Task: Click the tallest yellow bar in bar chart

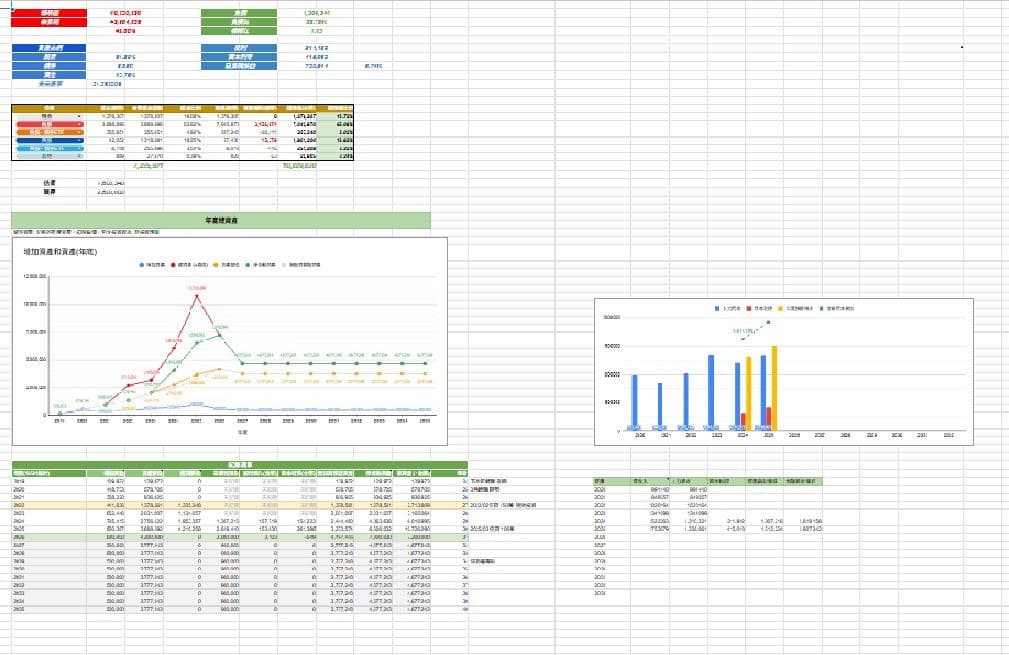Action: coord(774,389)
